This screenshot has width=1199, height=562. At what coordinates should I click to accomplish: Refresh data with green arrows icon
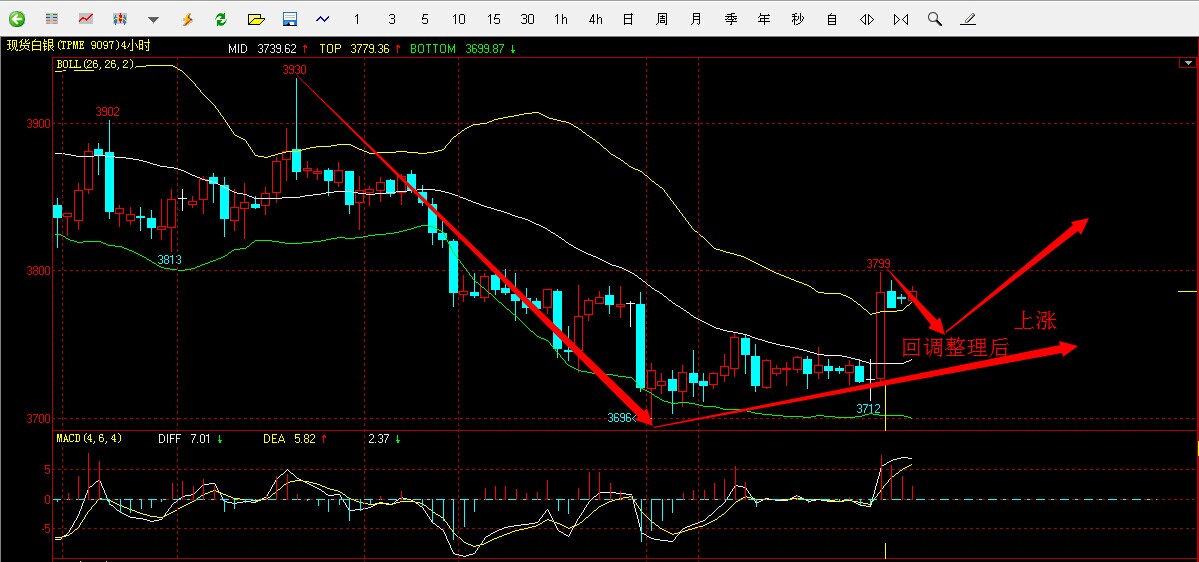pyautogui.click(x=221, y=19)
